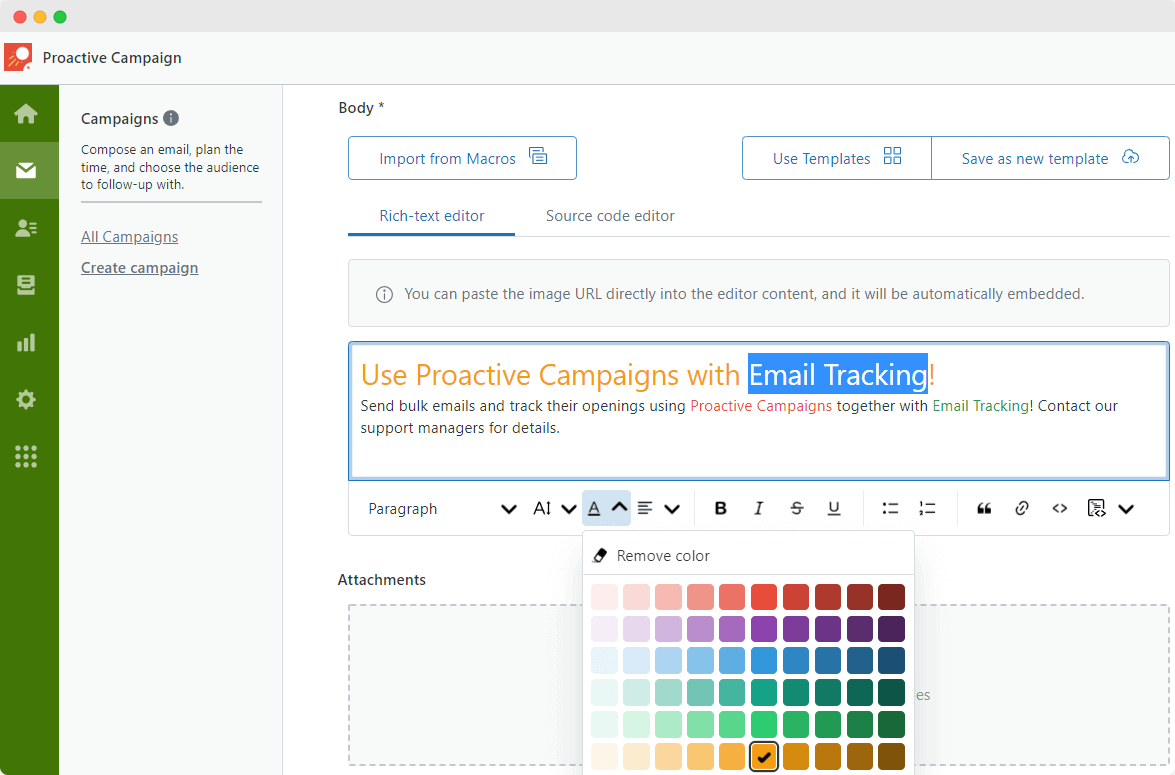Open the apps grid sidebar icon
Image resolution: width=1175 pixels, height=775 pixels.
[26, 456]
